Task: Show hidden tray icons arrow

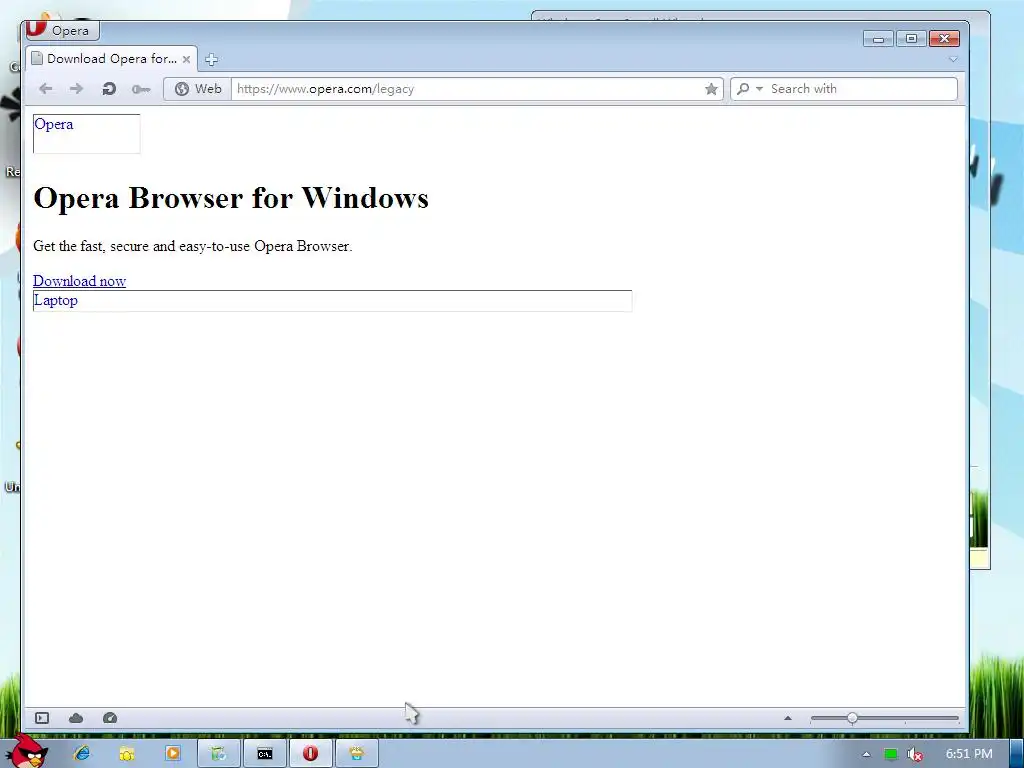Action: click(866, 754)
